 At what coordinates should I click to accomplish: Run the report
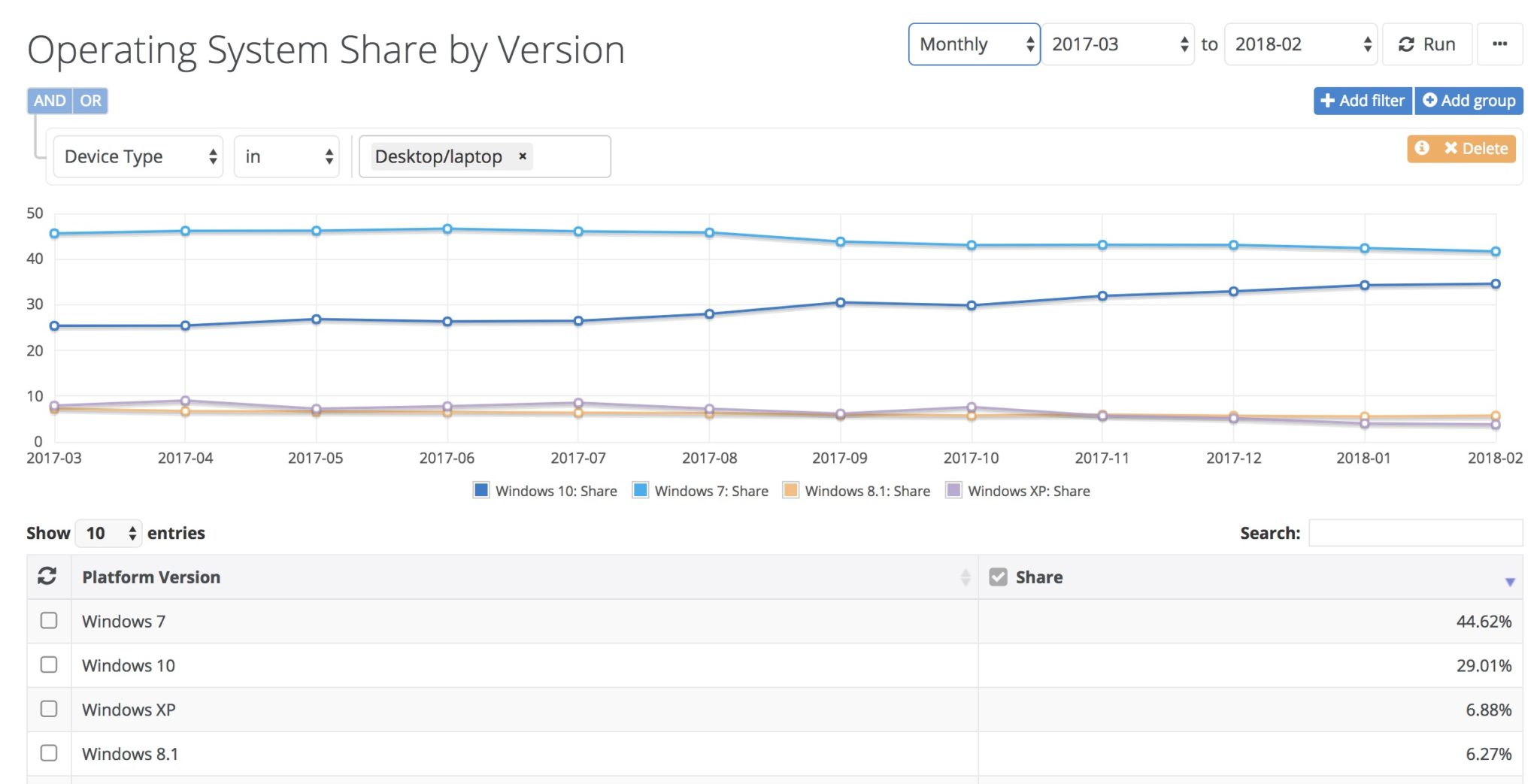pyautogui.click(x=1426, y=44)
